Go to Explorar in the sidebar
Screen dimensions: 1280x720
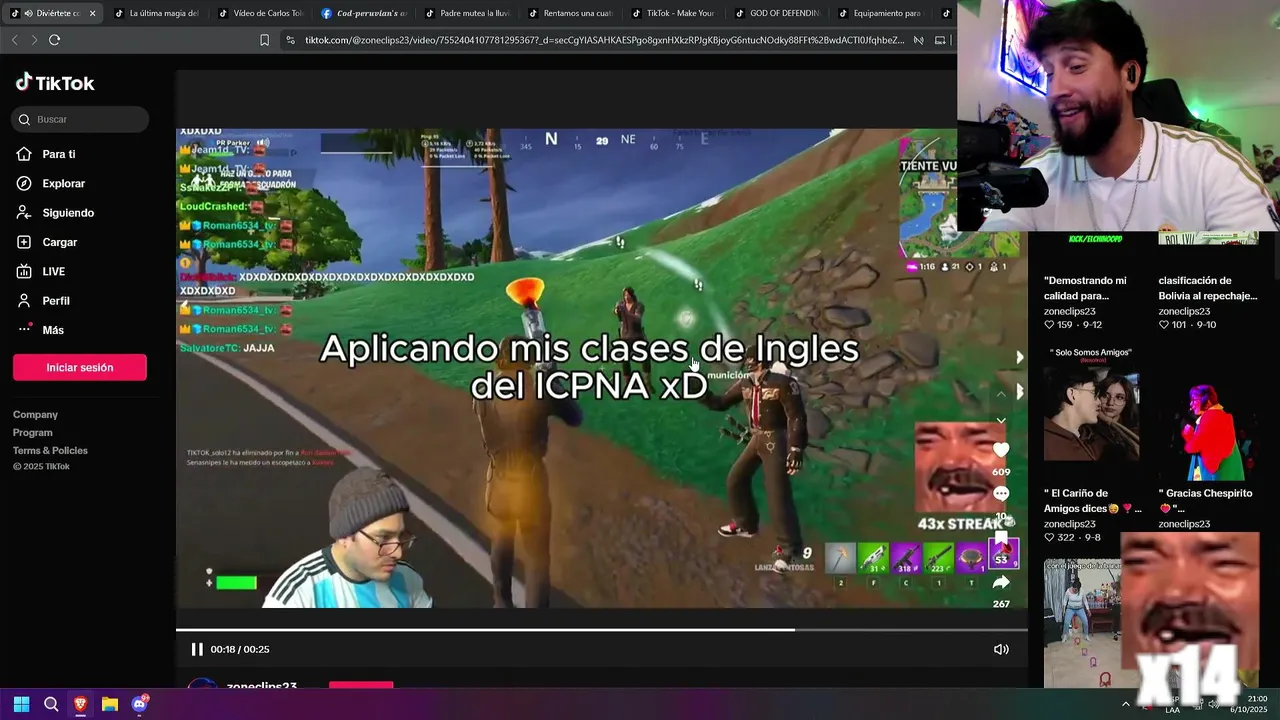coord(51,183)
